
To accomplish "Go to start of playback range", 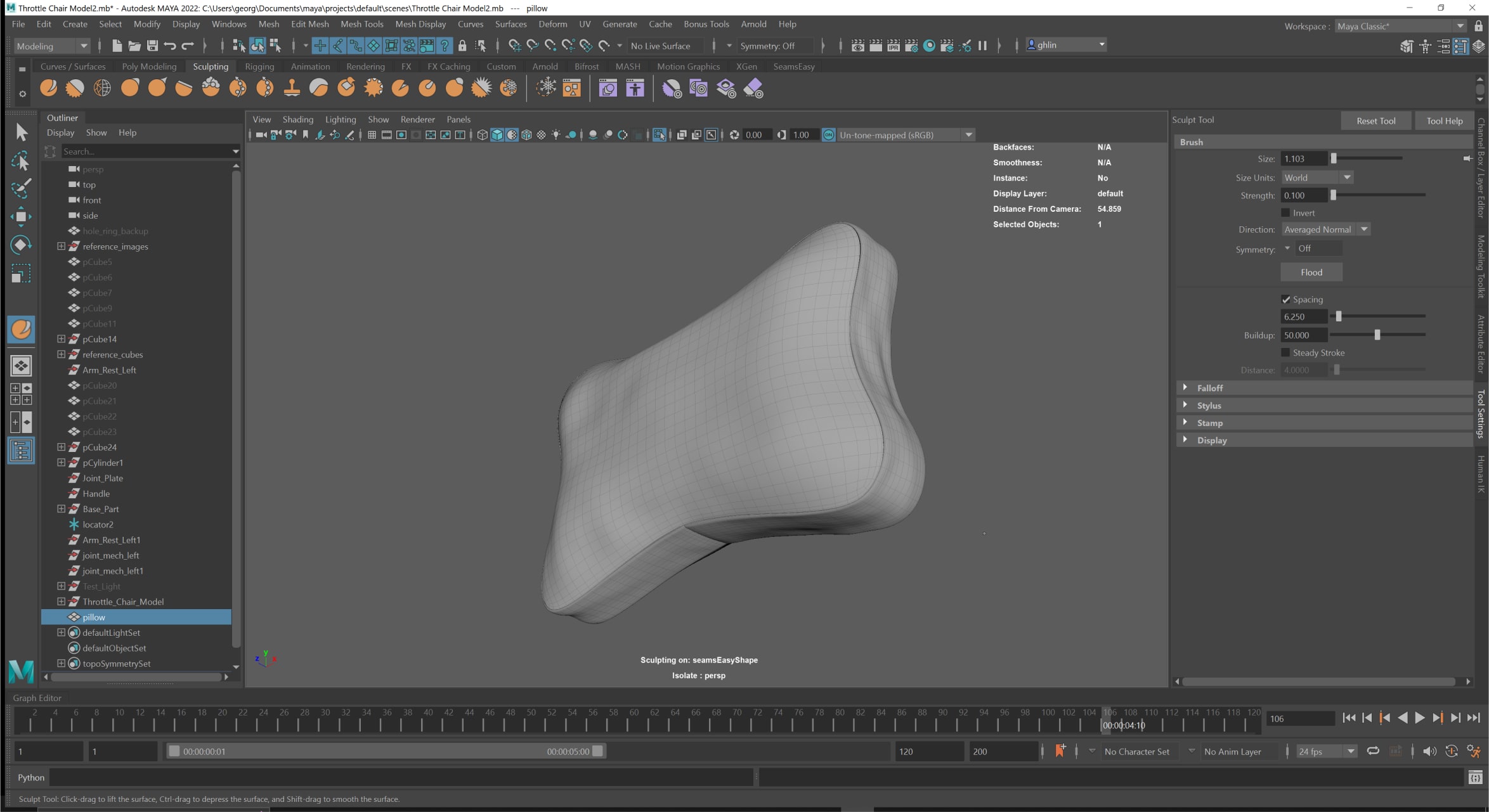I will tap(1349, 718).
